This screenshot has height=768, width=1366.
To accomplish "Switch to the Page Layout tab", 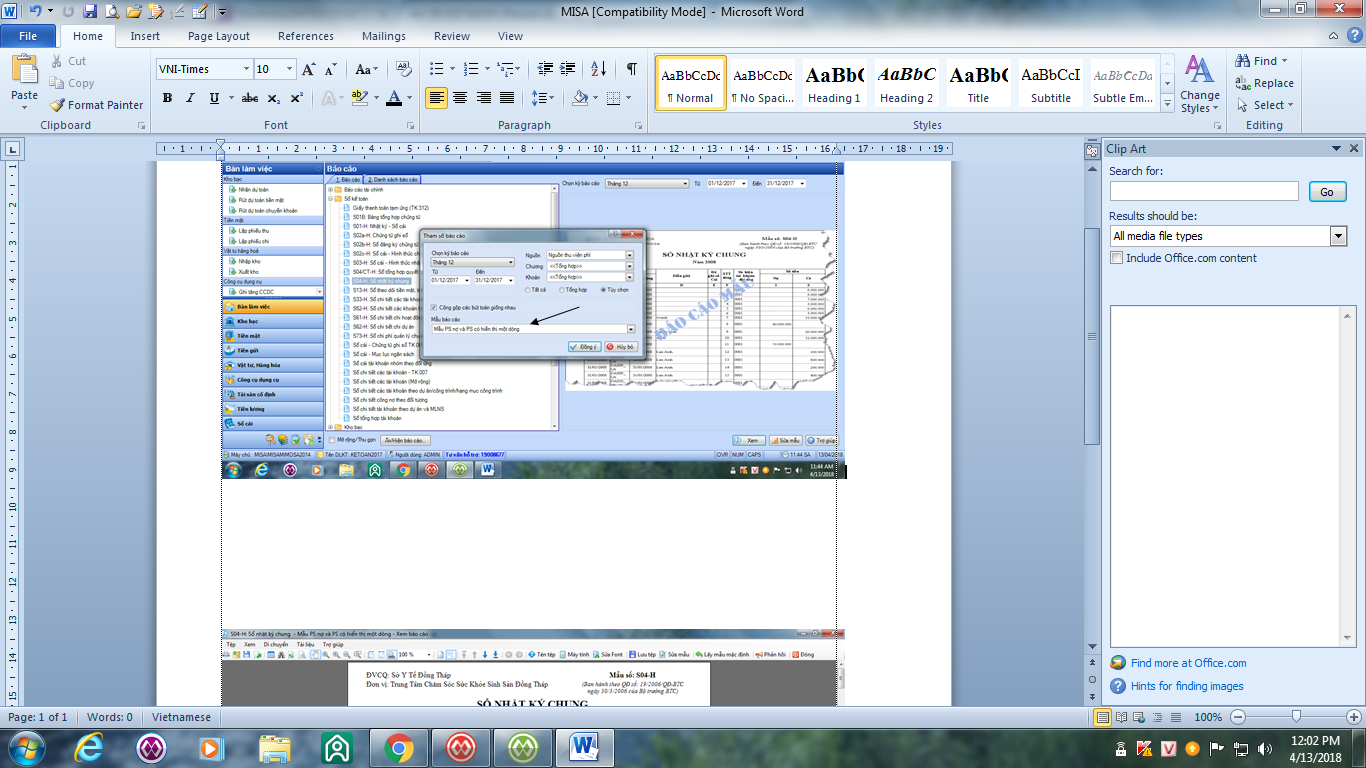I will [x=219, y=36].
